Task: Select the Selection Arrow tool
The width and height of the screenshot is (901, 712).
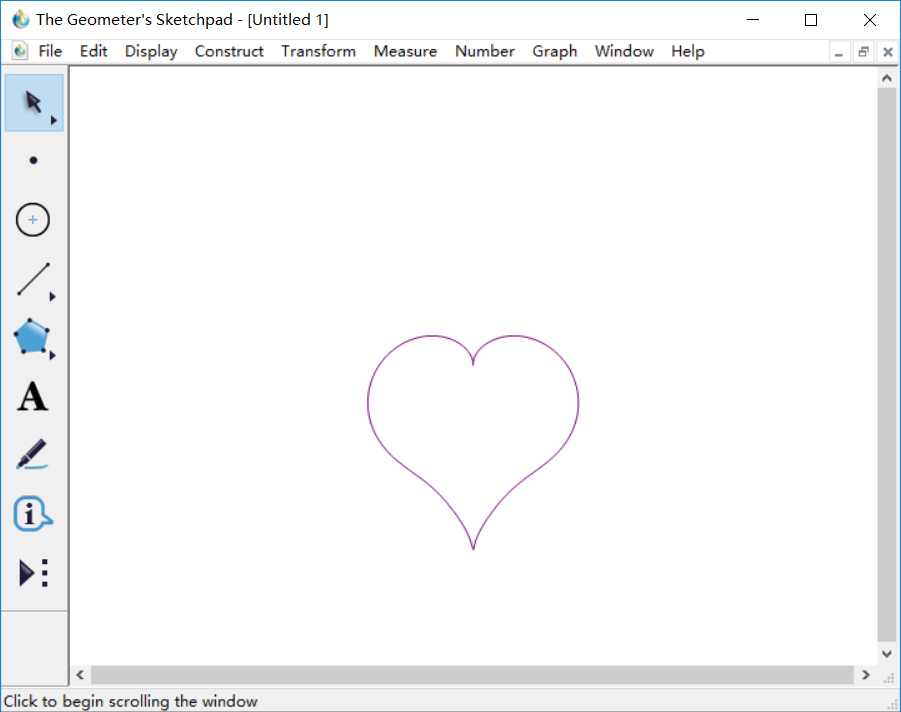Action: [33, 102]
